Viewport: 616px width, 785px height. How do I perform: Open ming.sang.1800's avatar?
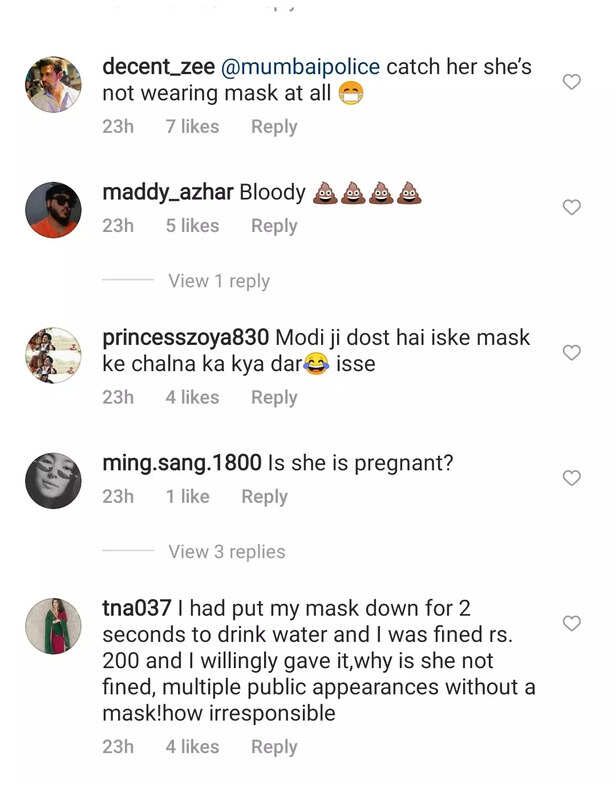pos(53,480)
